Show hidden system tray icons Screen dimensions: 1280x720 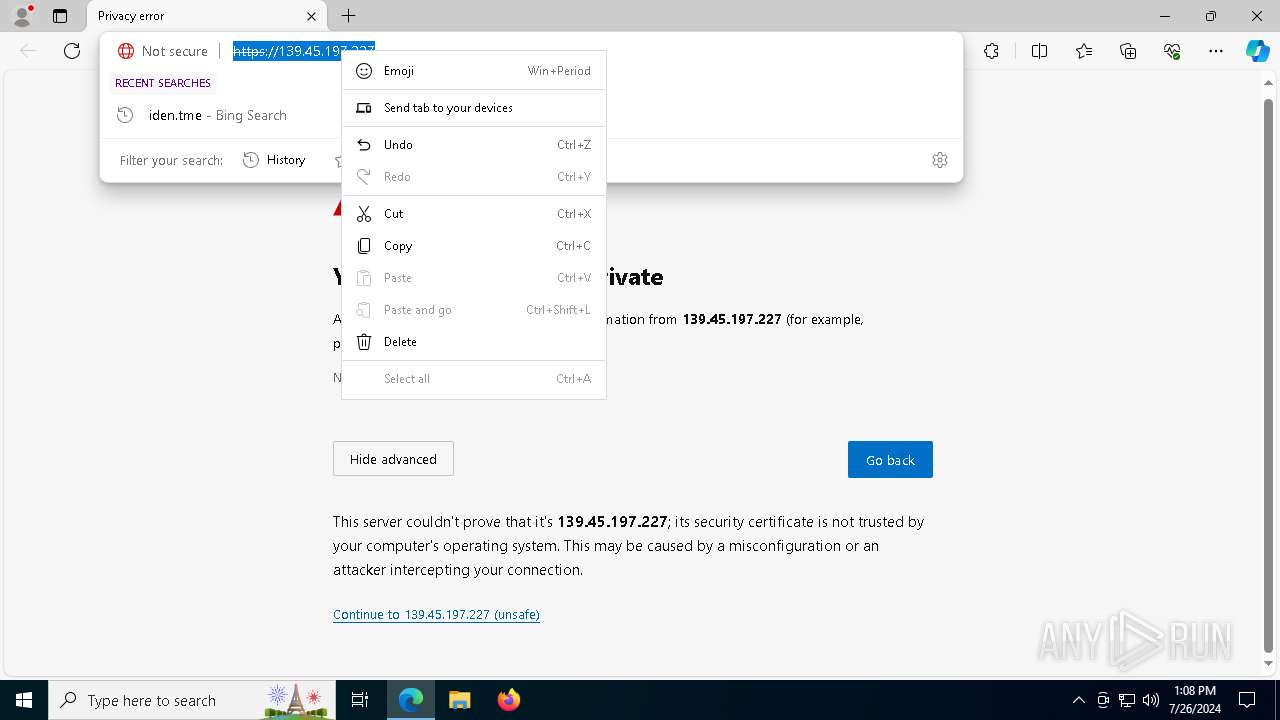tap(1078, 700)
